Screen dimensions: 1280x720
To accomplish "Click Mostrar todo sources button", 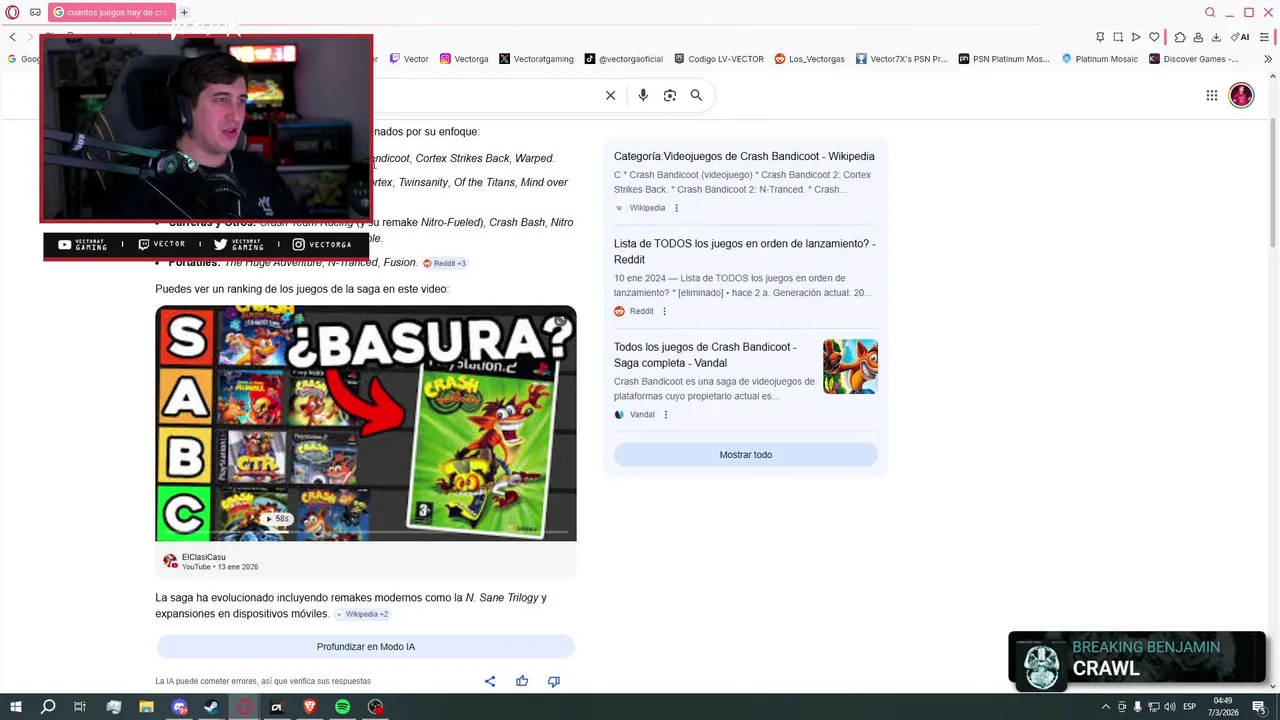I will click(746, 455).
